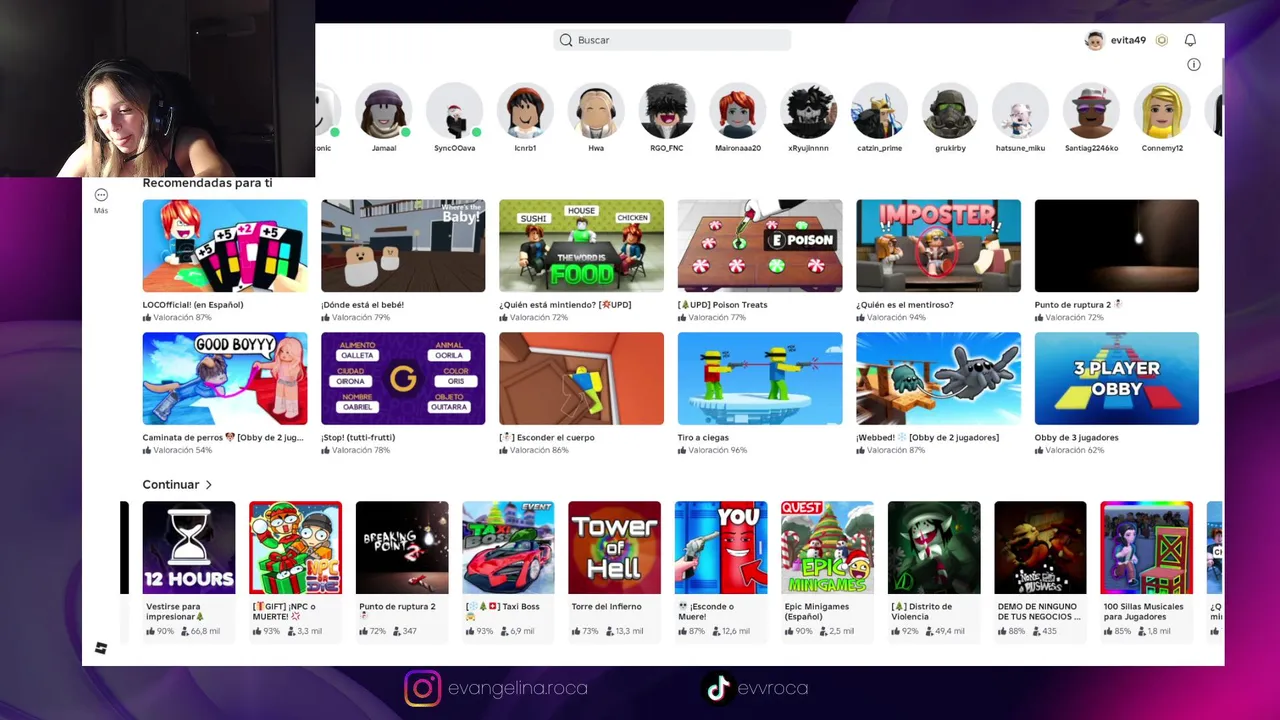Open LOCOfficial! (en Español) game thumbnail

(225, 246)
